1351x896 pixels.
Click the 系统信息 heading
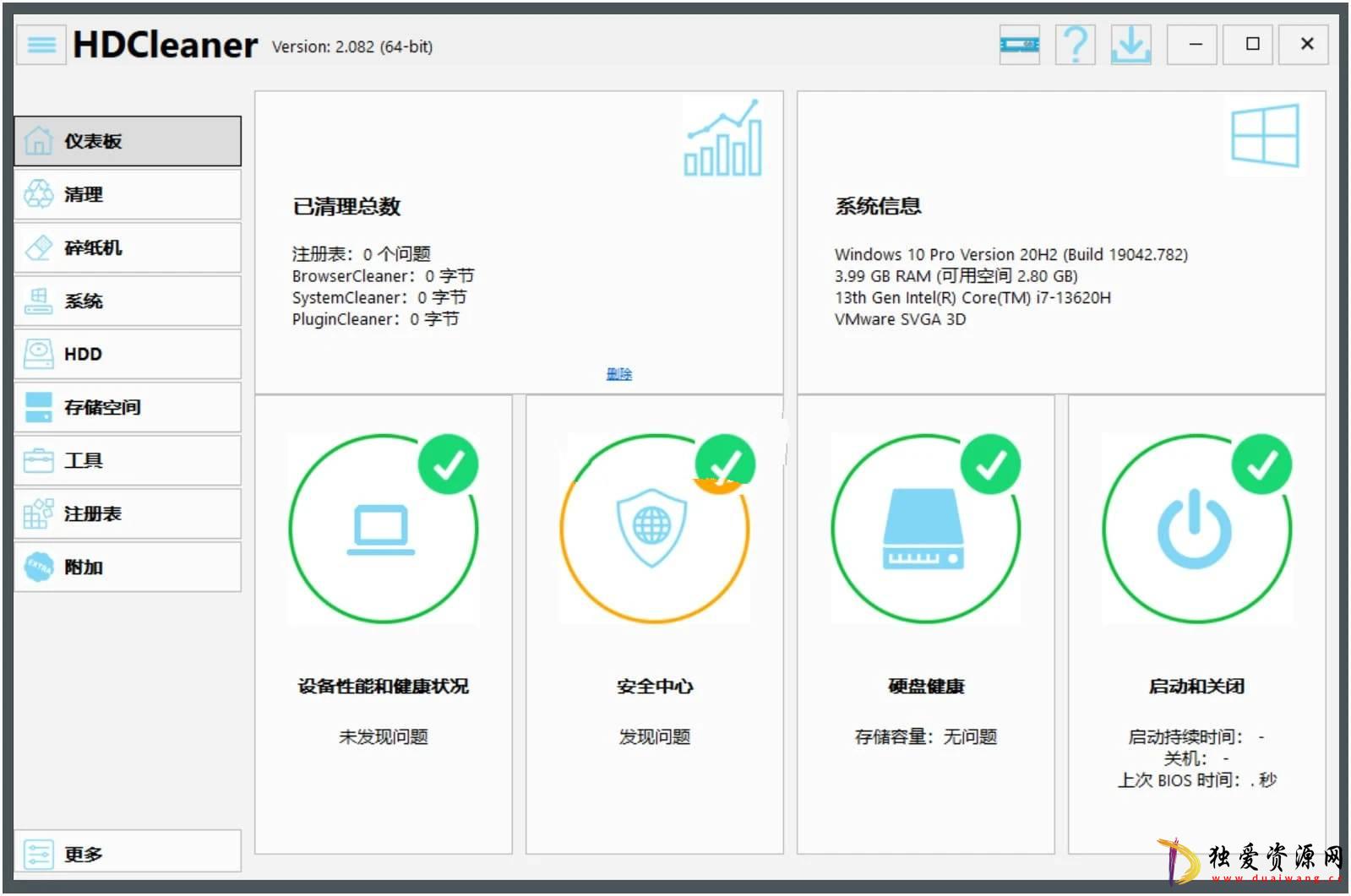click(878, 206)
